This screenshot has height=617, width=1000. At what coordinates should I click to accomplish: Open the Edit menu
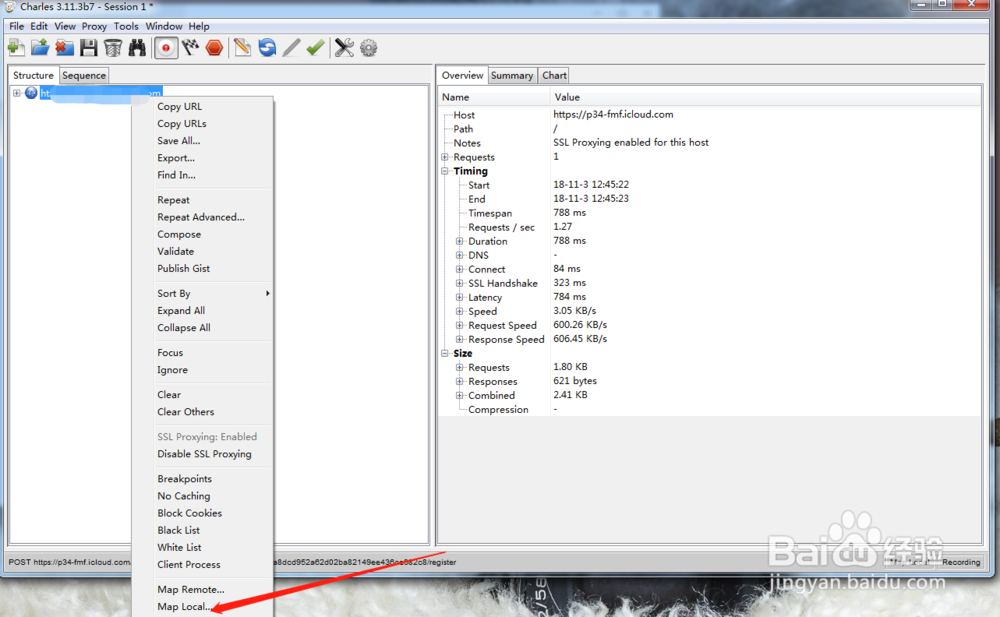click(39, 26)
